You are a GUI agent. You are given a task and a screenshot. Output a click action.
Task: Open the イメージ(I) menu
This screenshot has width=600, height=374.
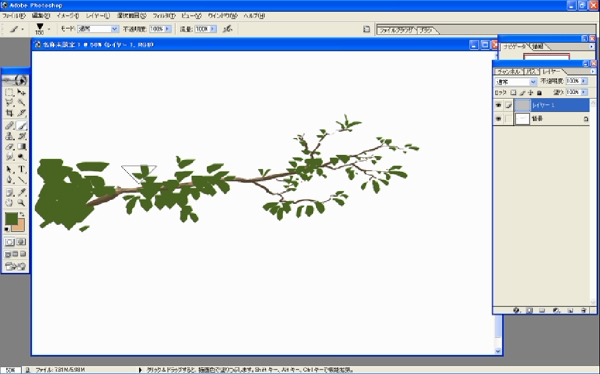click(68, 16)
